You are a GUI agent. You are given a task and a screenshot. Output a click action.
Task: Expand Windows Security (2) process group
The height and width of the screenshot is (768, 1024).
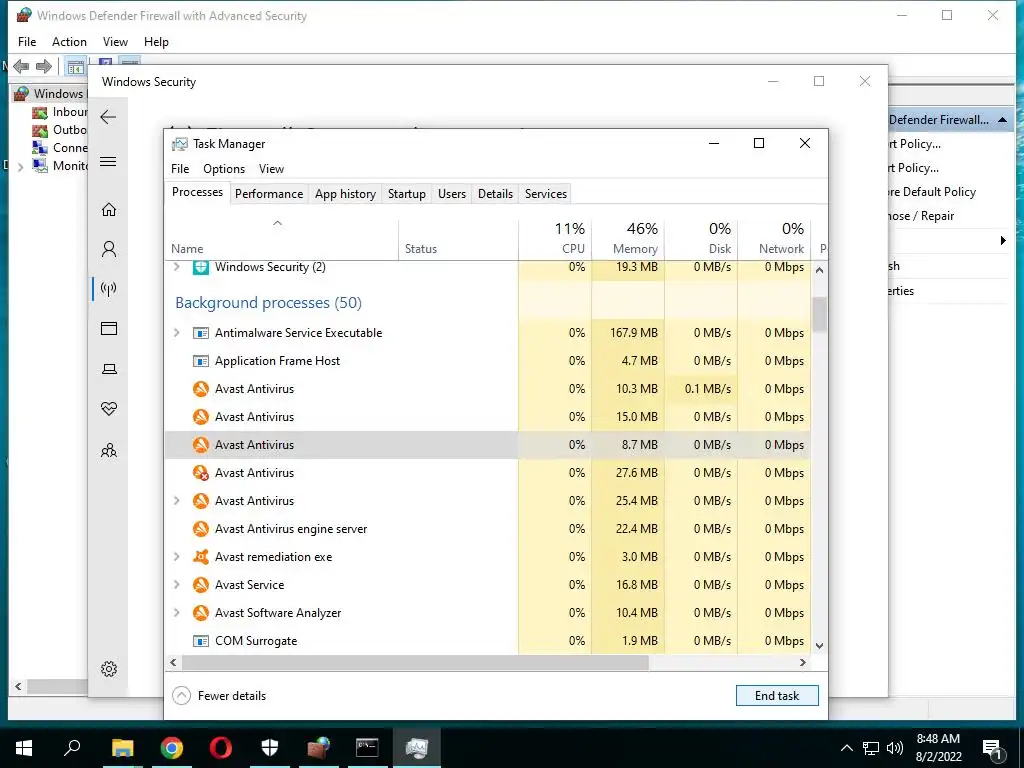176,266
